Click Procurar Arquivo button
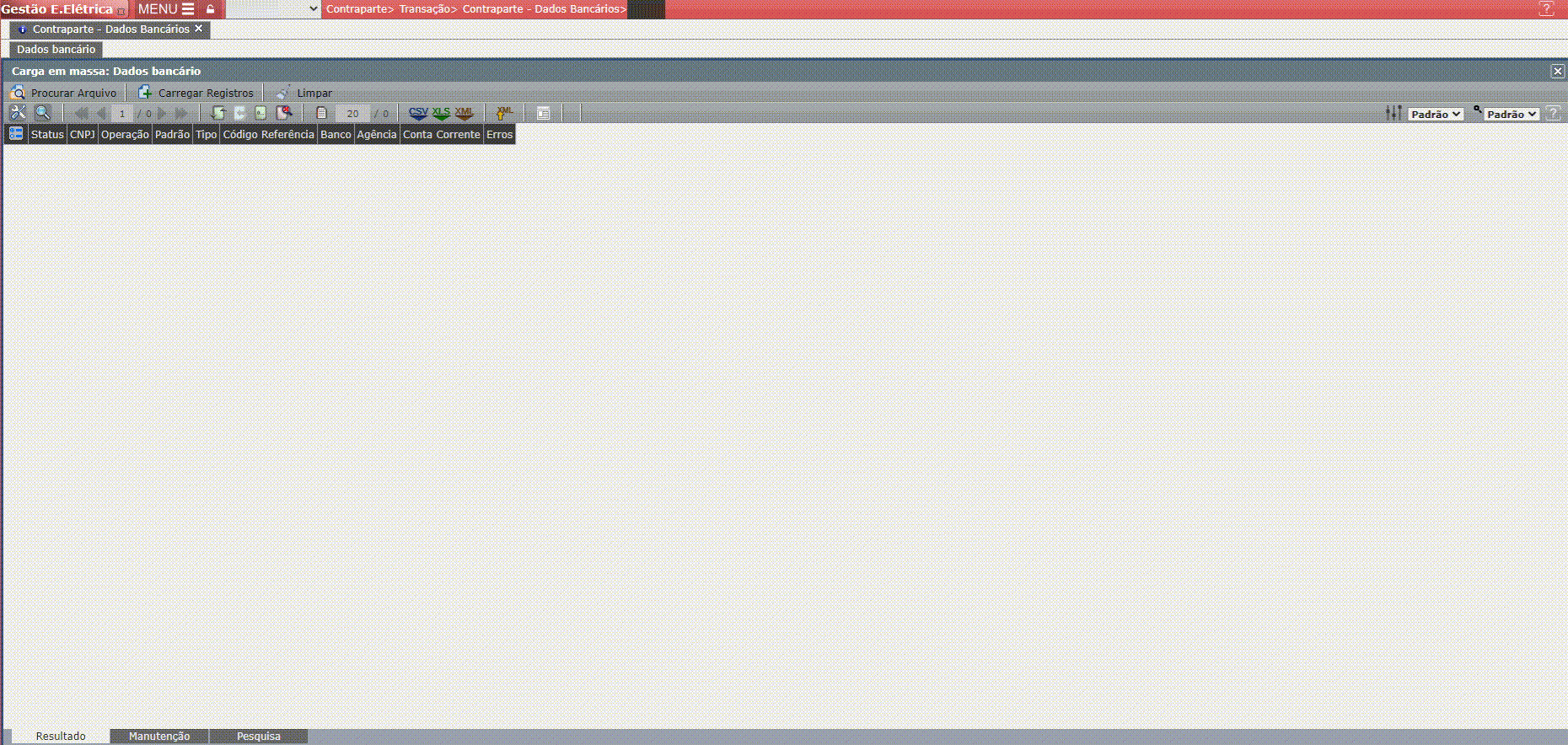The image size is (1568, 745). (x=64, y=93)
